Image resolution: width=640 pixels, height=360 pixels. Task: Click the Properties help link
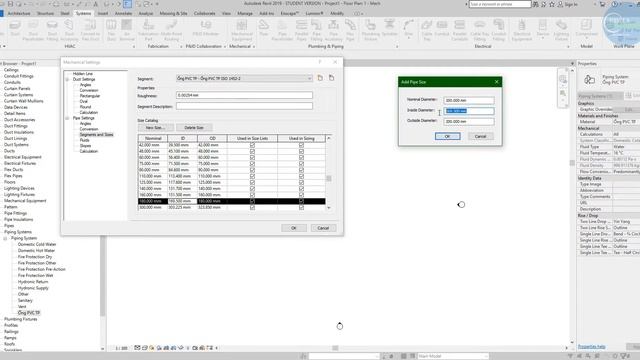click(591, 347)
